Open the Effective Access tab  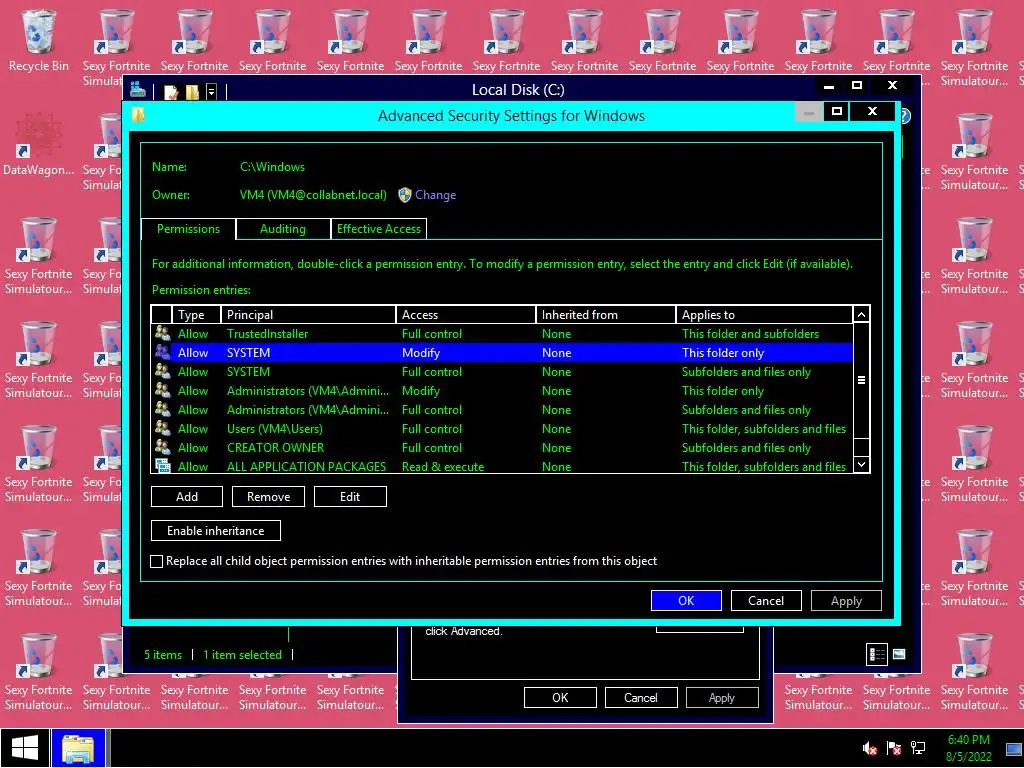pyautogui.click(x=379, y=229)
